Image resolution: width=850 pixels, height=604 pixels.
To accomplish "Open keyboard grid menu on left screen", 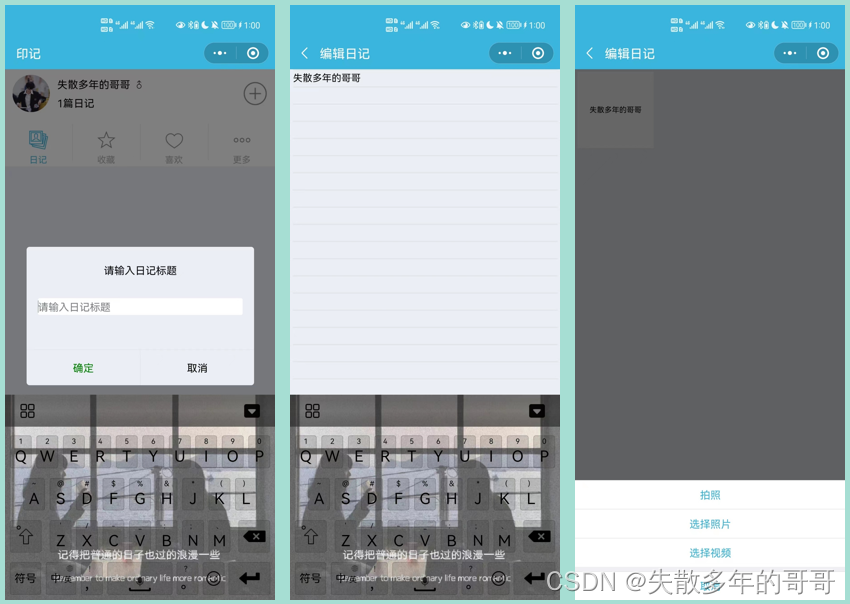I will point(27,411).
